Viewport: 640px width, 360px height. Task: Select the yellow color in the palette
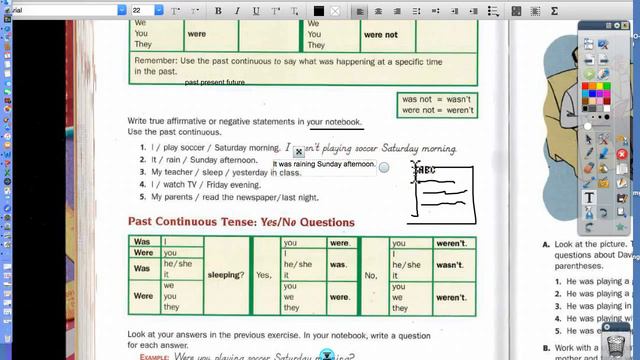[x=600, y=86]
